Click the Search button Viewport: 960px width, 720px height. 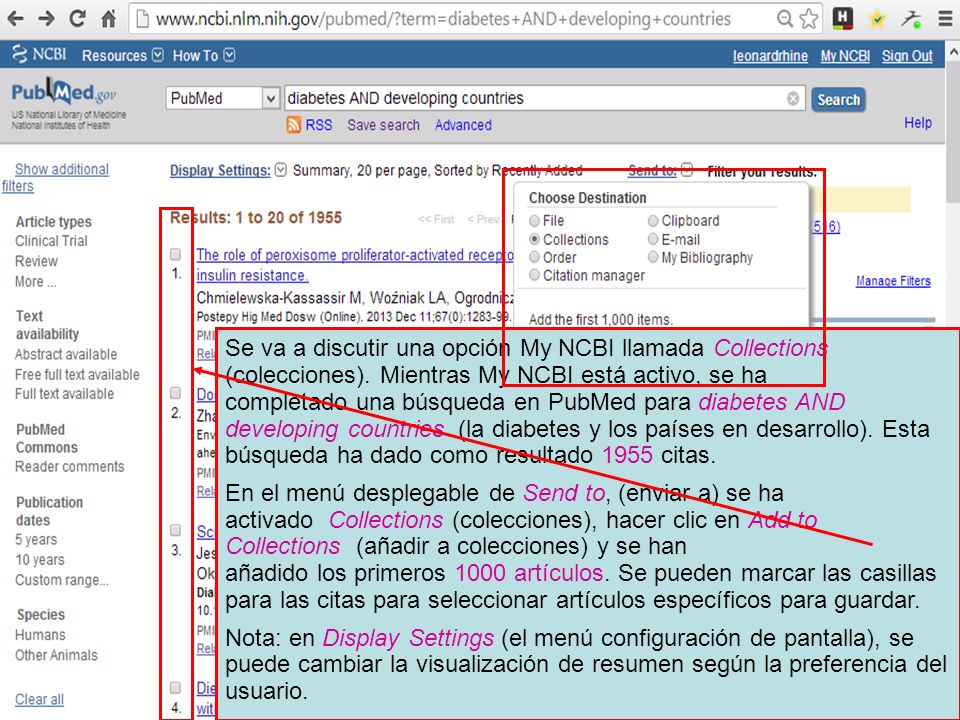click(x=838, y=99)
